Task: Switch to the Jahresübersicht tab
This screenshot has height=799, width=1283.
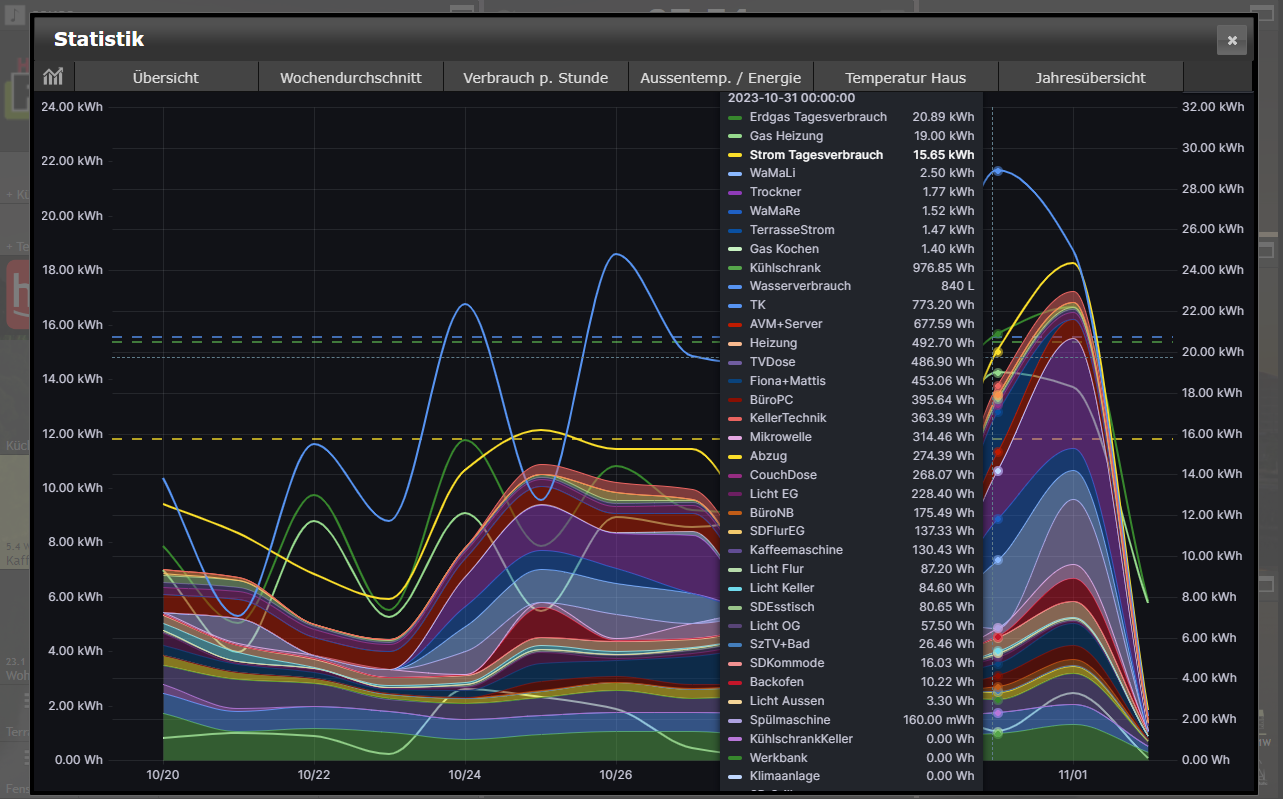Action: 1091,77
